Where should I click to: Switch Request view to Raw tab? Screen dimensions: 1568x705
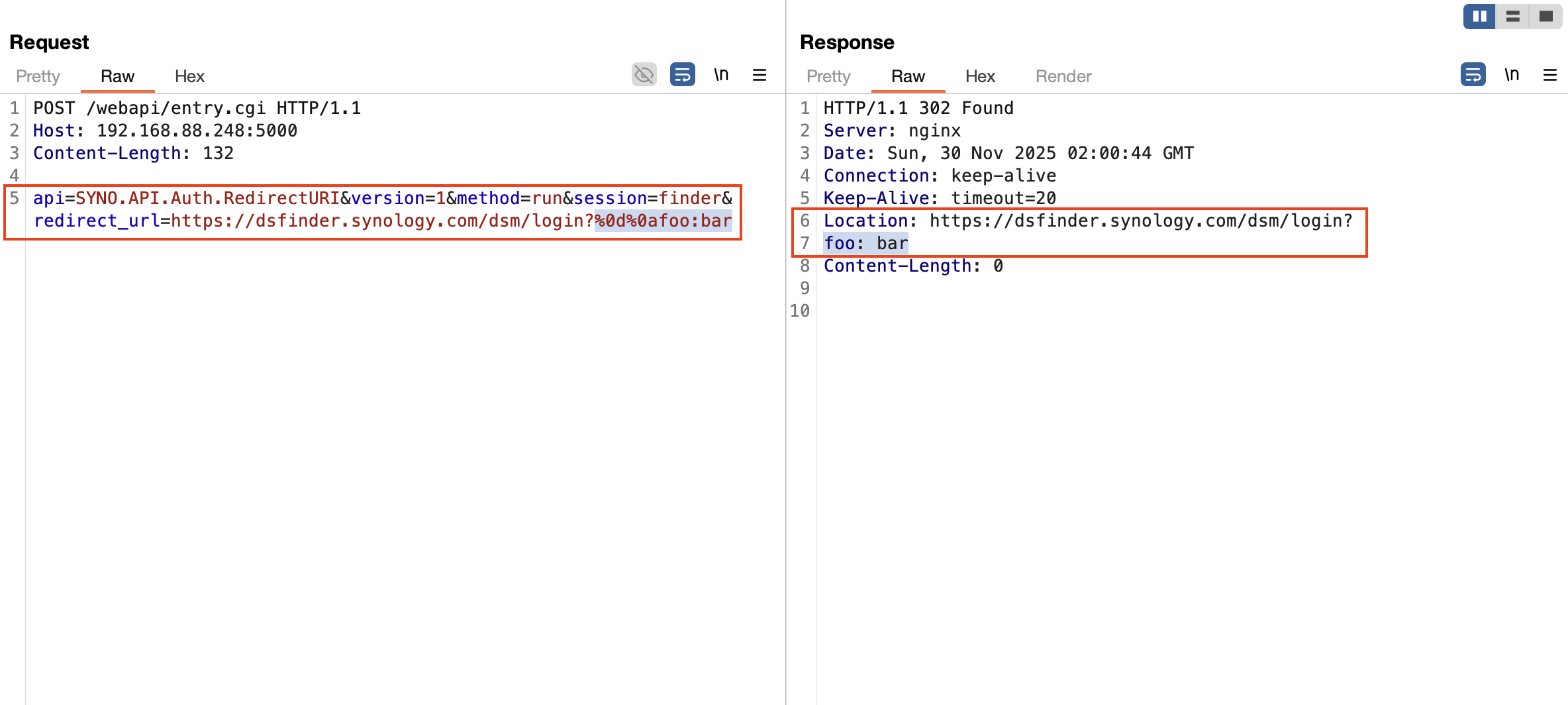(x=117, y=76)
